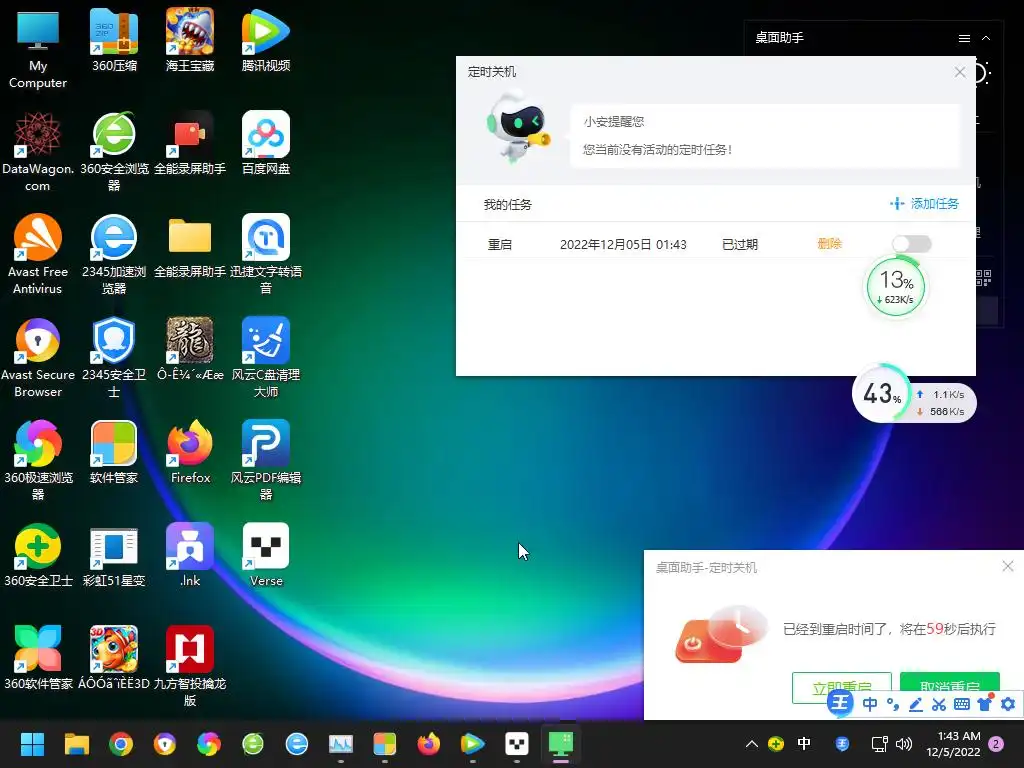Open 百度网盘 desktop icon

266,144
